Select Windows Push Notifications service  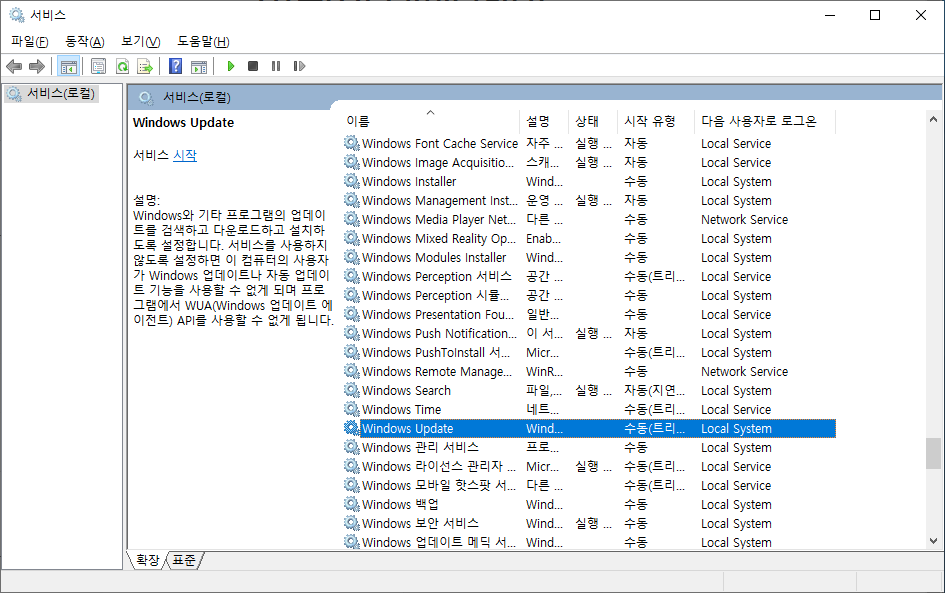(x=589, y=333)
